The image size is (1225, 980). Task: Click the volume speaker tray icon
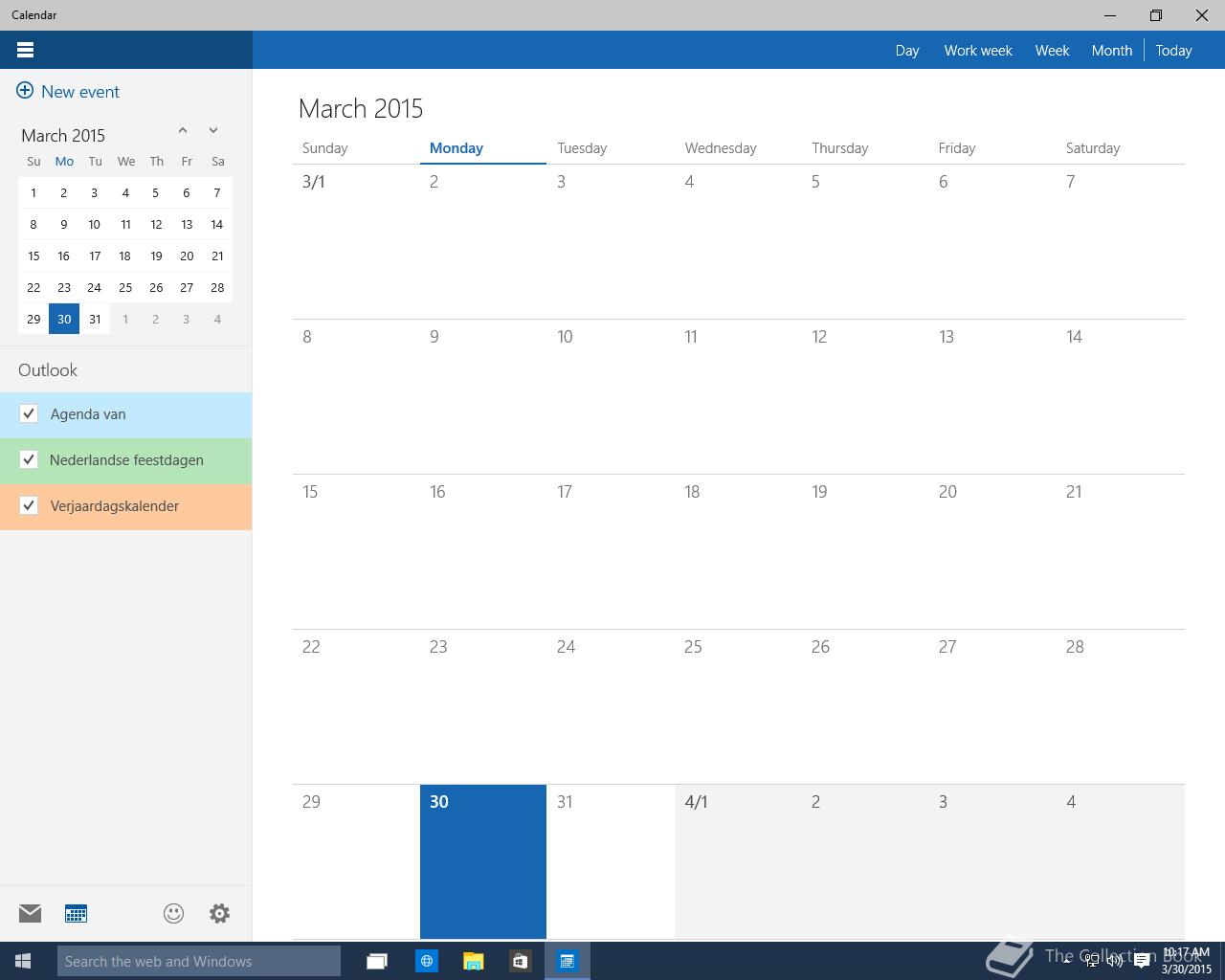coord(1115,961)
